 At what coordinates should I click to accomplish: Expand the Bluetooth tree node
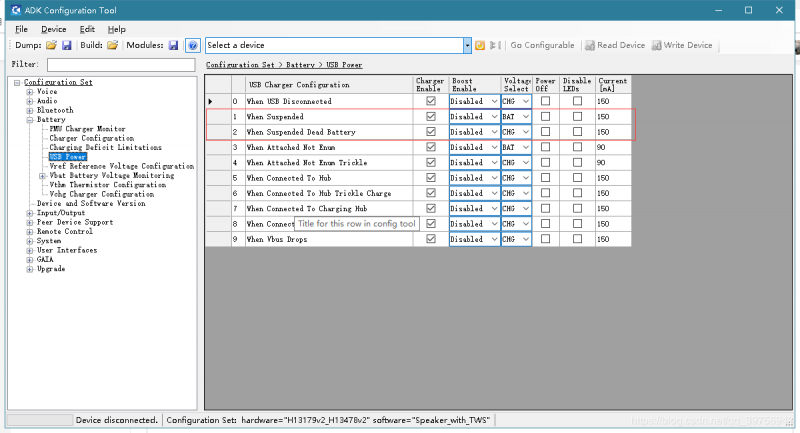(30, 110)
